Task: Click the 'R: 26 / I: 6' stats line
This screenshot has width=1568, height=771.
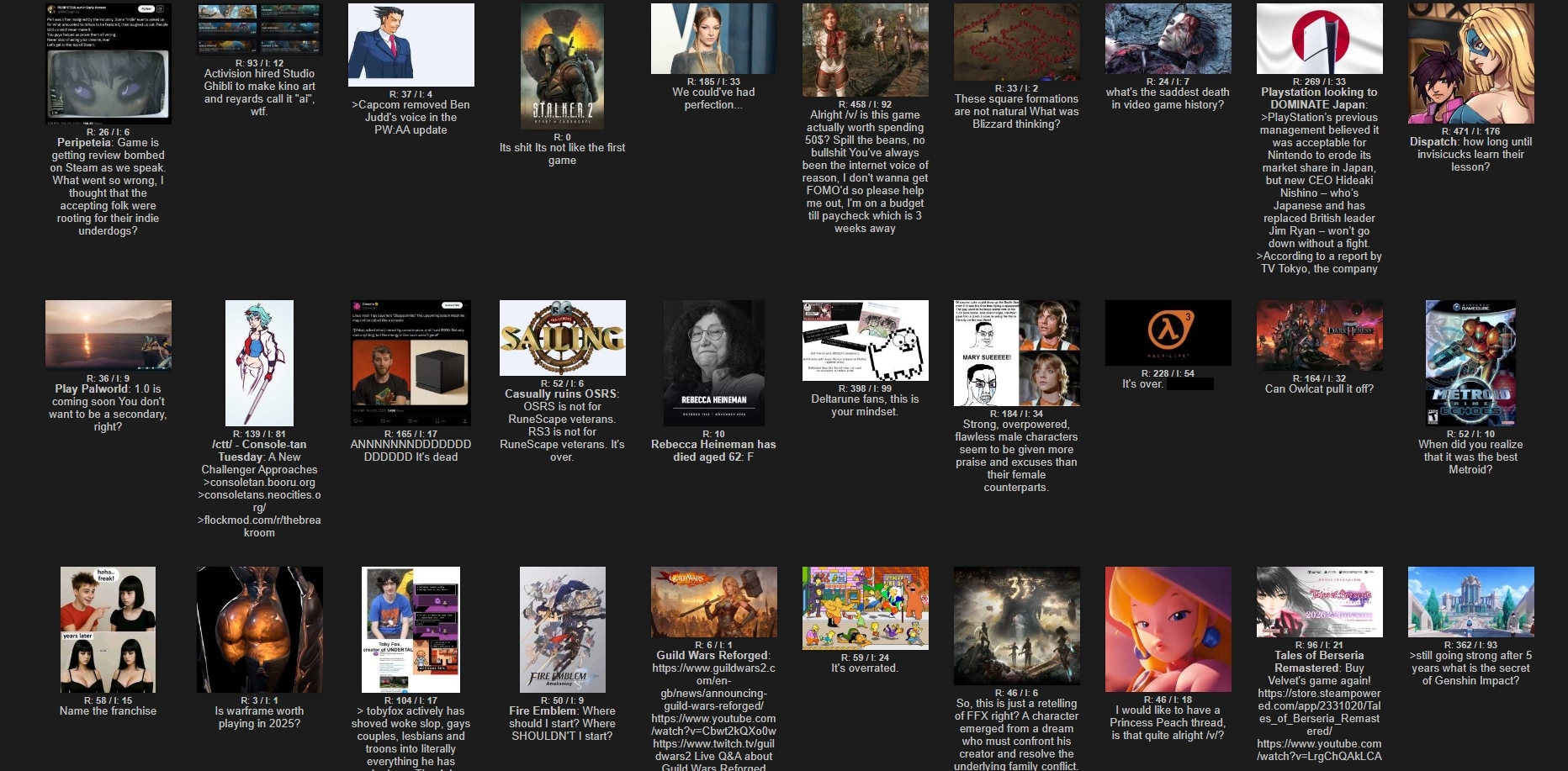Action: 109,132
